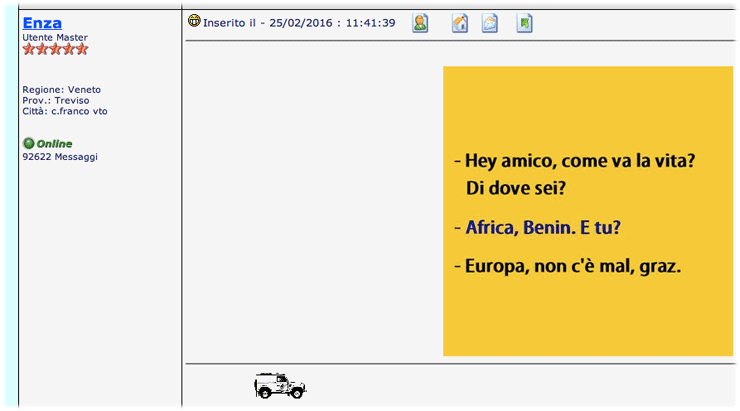Click the 'Prov.: Treviso' text
740x411 pixels.
(56, 101)
